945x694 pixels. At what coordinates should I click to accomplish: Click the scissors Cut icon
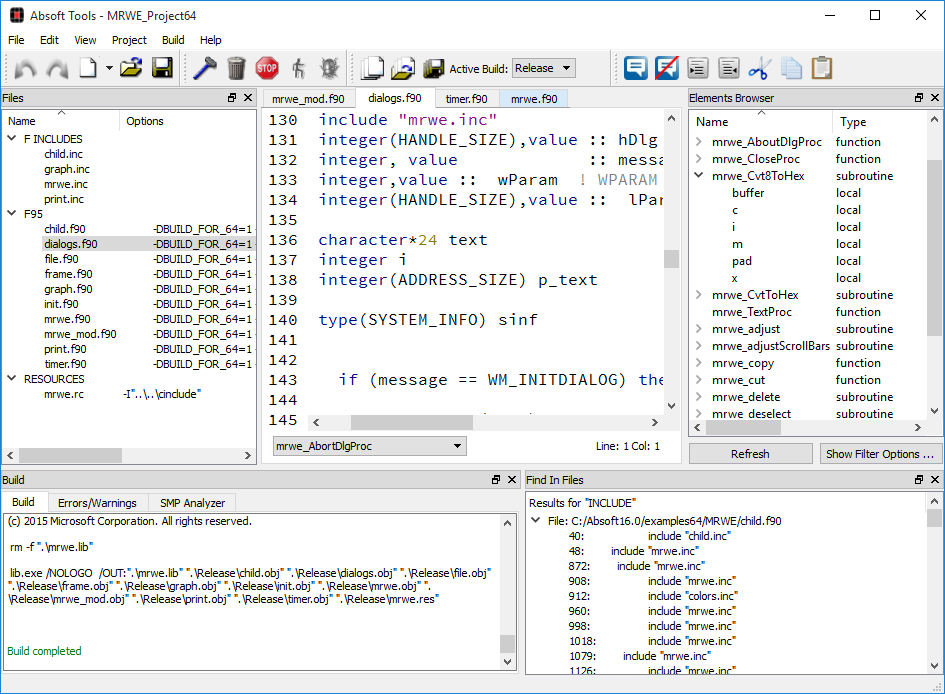tap(760, 68)
